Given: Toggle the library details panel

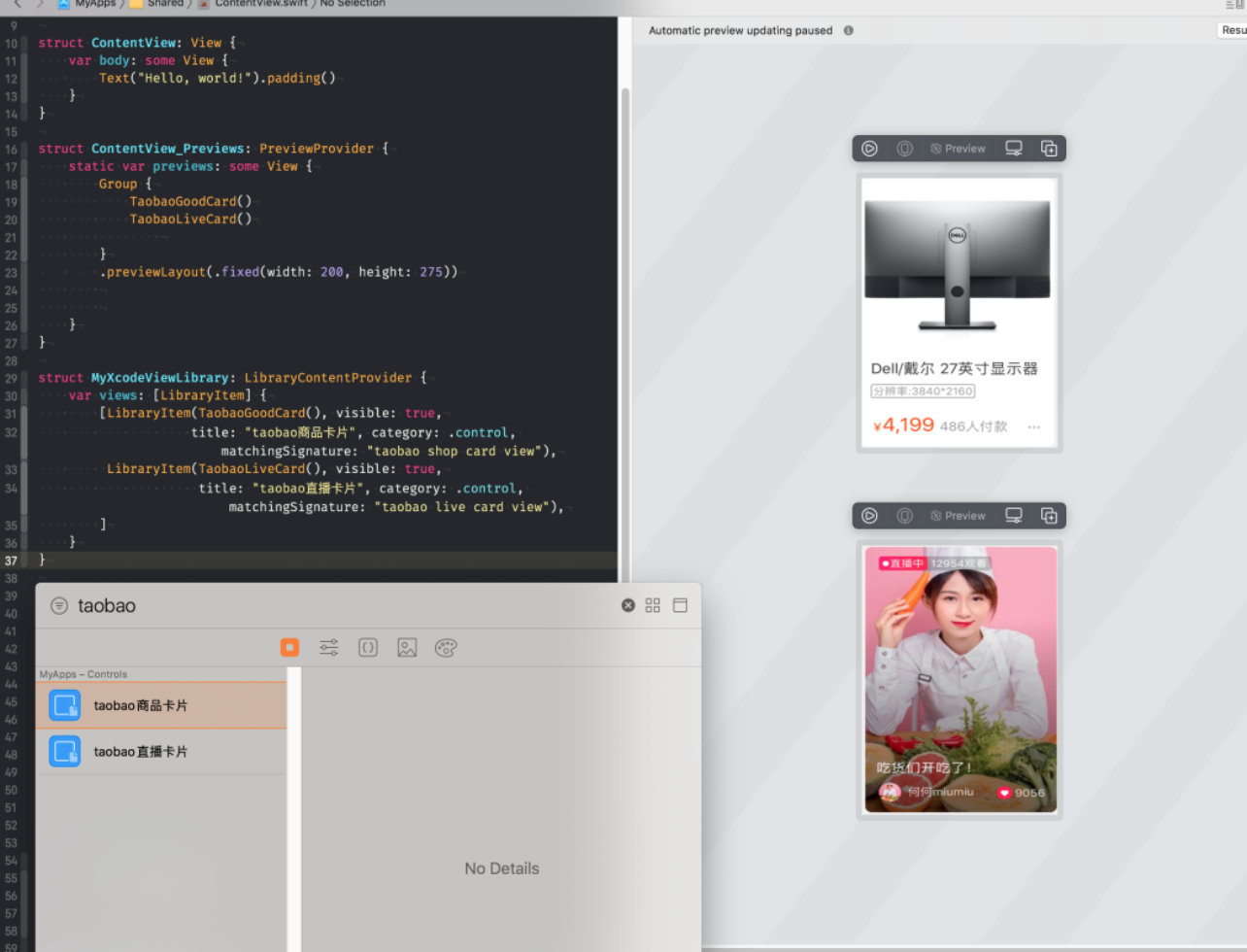Looking at the screenshot, I should pyautogui.click(x=680, y=605).
